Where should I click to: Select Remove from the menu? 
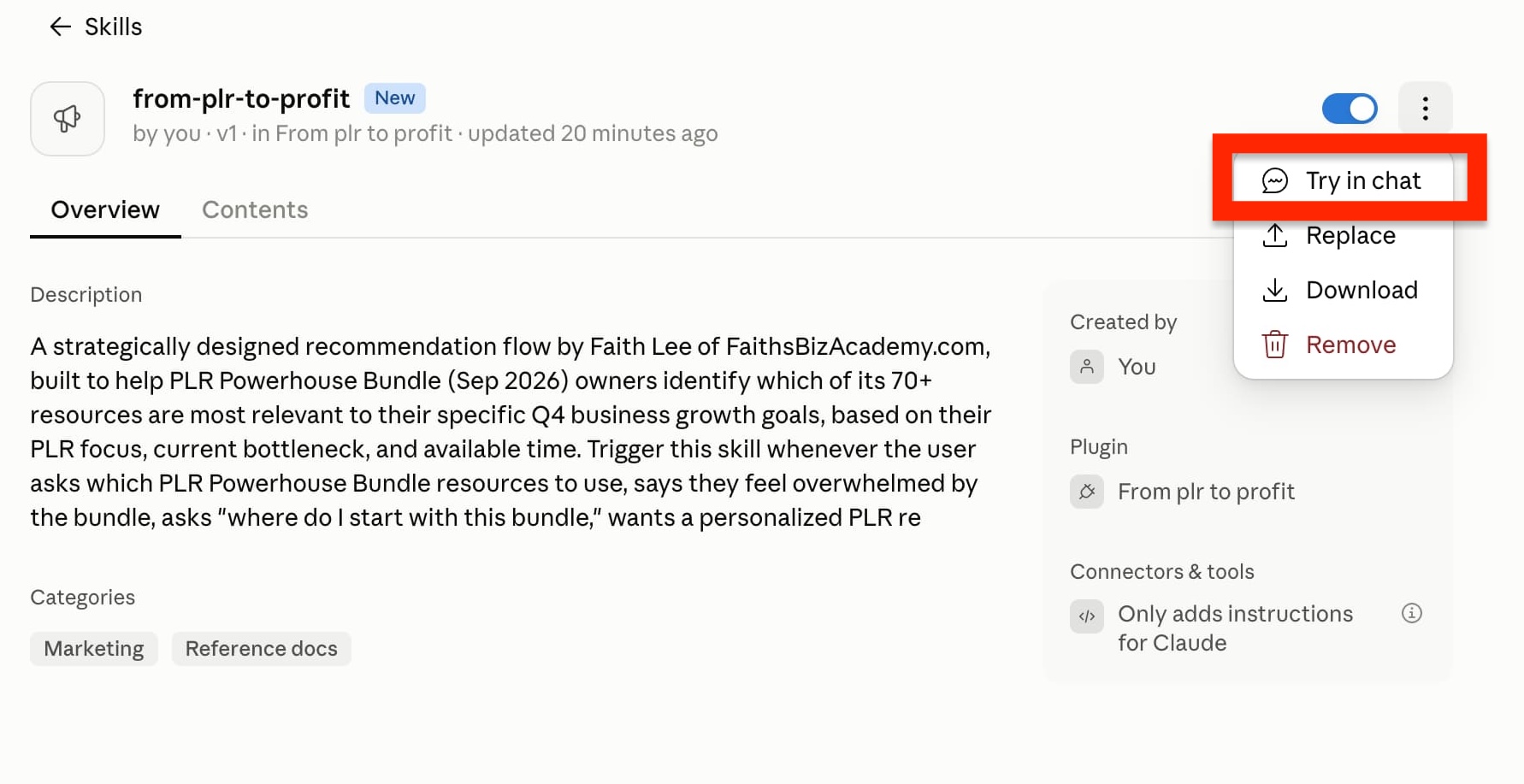click(1344, 345)
